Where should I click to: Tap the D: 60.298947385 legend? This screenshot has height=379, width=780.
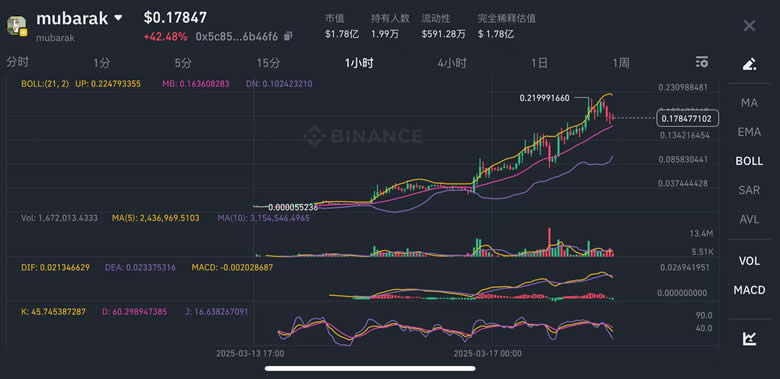[134, 312]
